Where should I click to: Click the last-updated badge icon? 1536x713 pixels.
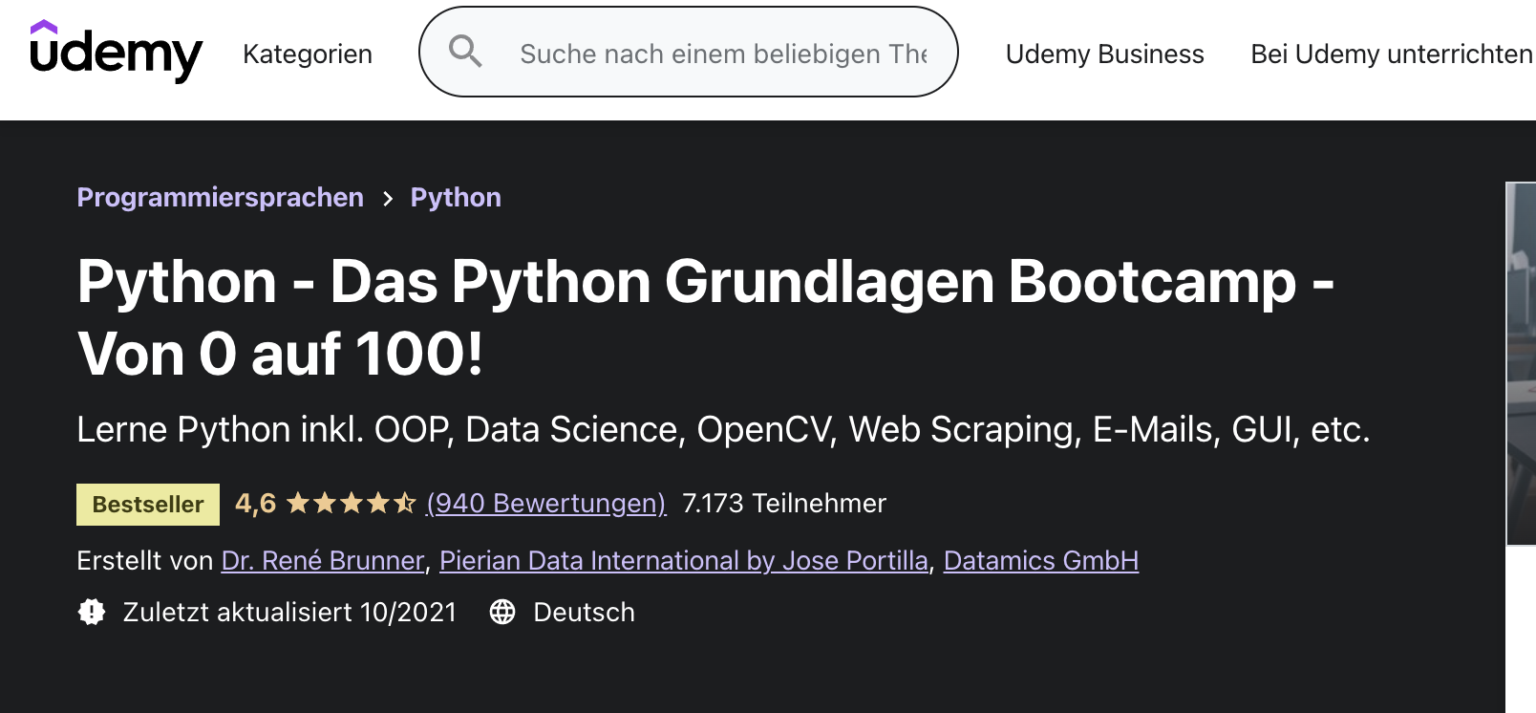coord(91,611)
